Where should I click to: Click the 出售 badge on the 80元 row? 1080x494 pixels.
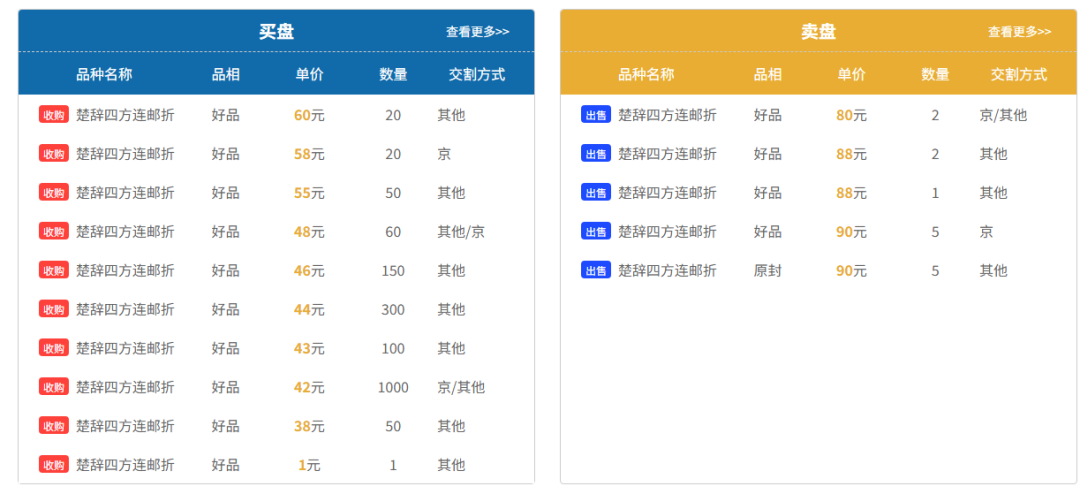pos(596,115)
